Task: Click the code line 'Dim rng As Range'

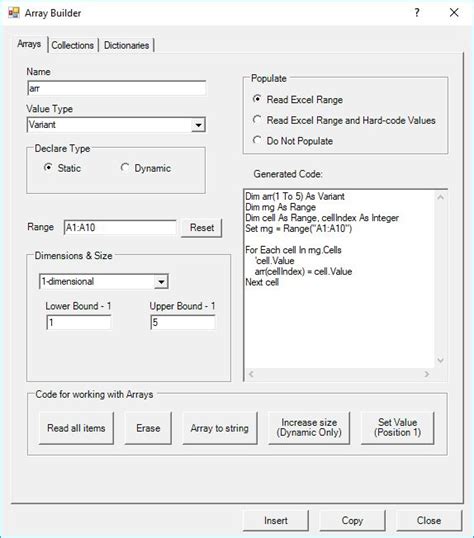Action: pyautogui.click(x=280, y=207)
